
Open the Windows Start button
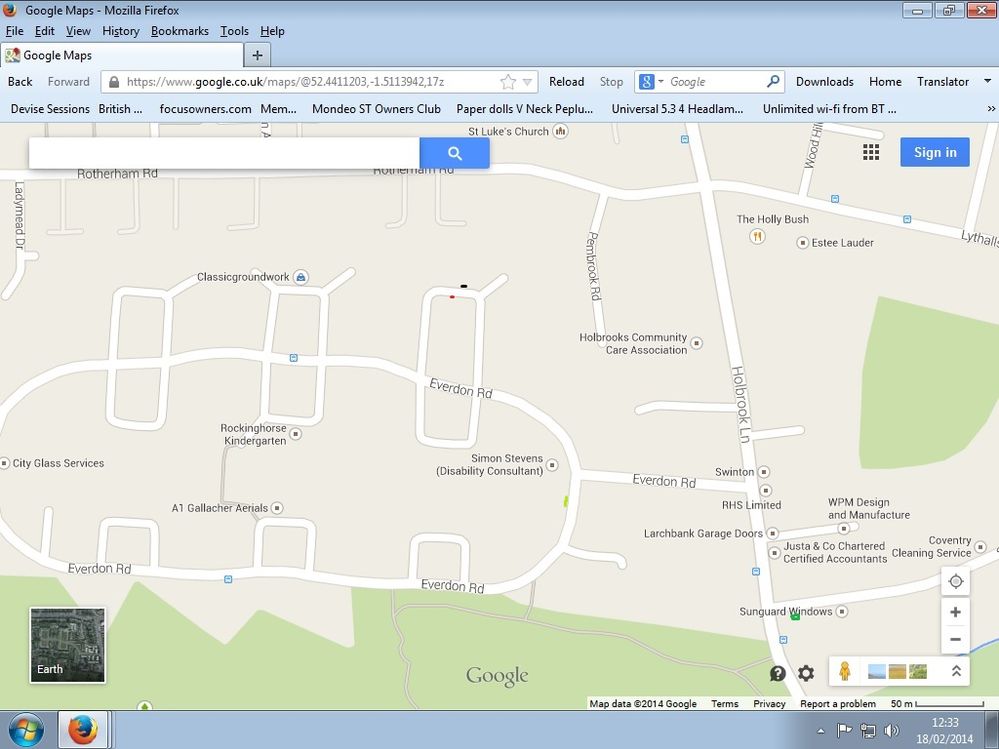pos(25,730)
